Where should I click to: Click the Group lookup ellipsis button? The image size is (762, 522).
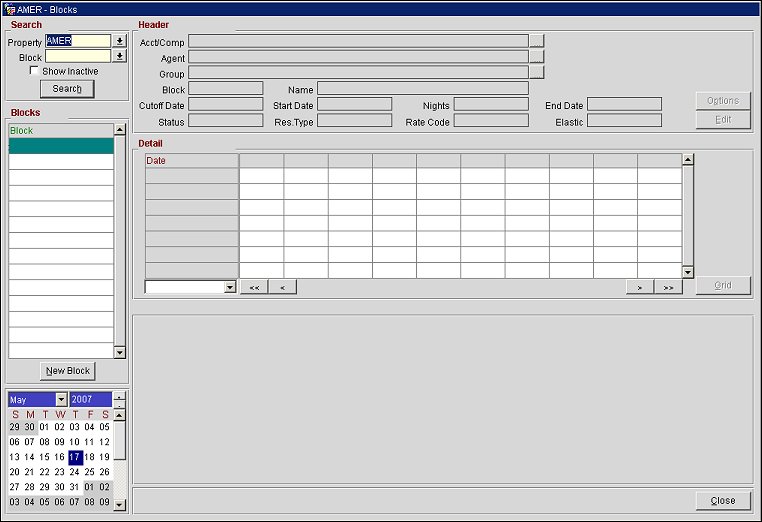pos(537,72)
